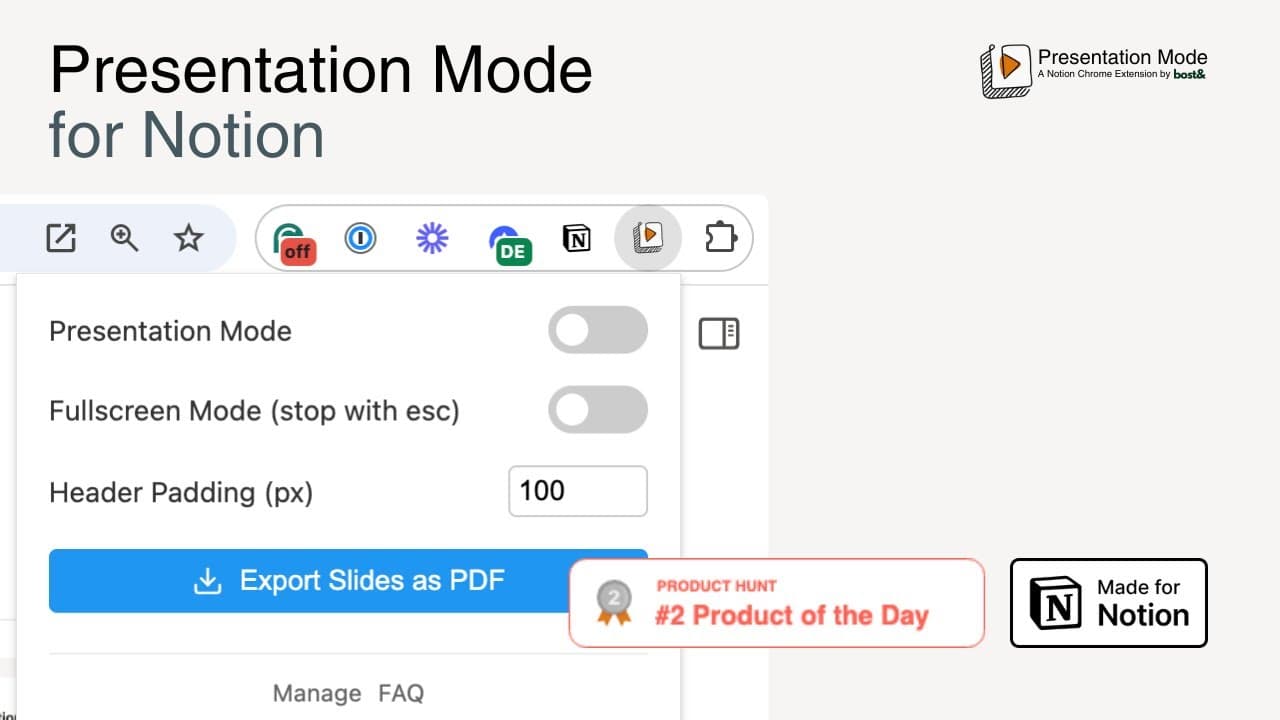Click the Made for Notion badge

point(1108,603)
